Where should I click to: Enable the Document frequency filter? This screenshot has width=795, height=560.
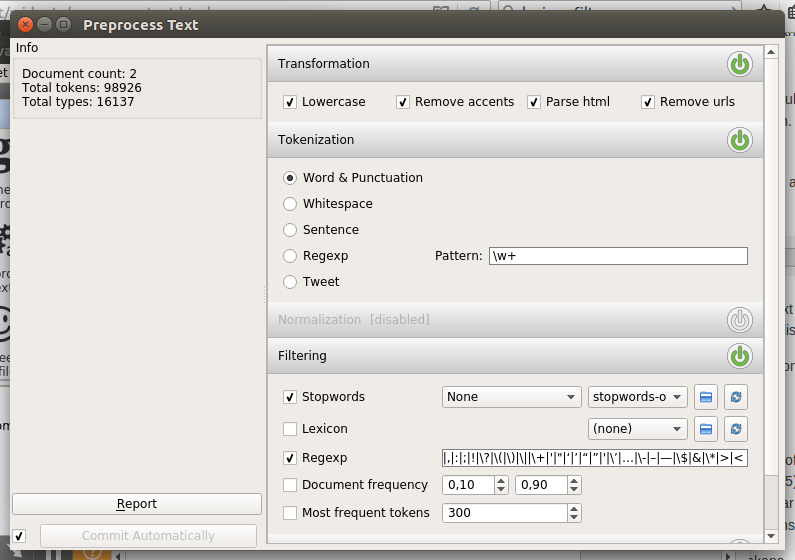(290, 485)
